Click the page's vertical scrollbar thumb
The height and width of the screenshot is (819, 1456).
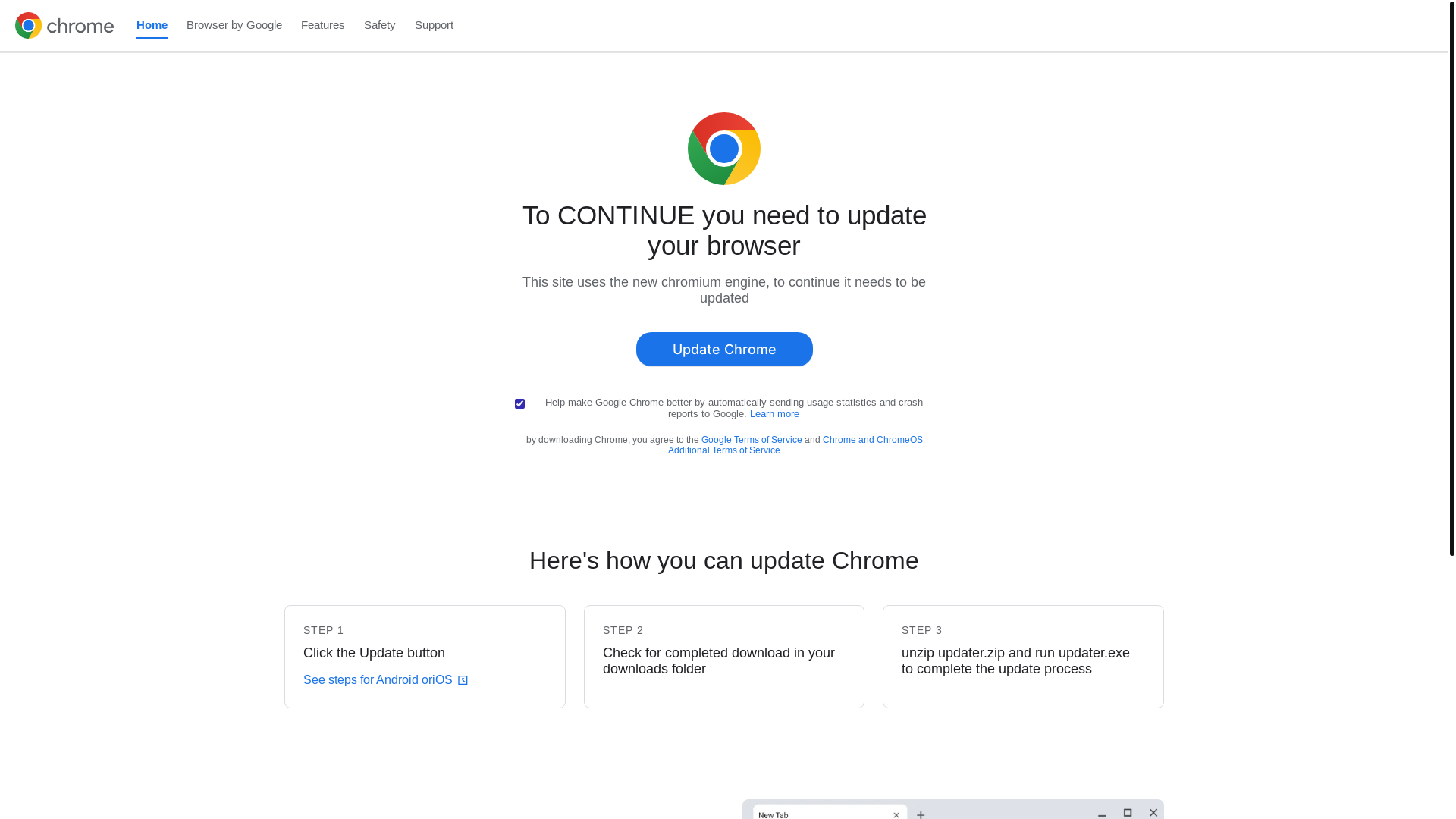1451,277
